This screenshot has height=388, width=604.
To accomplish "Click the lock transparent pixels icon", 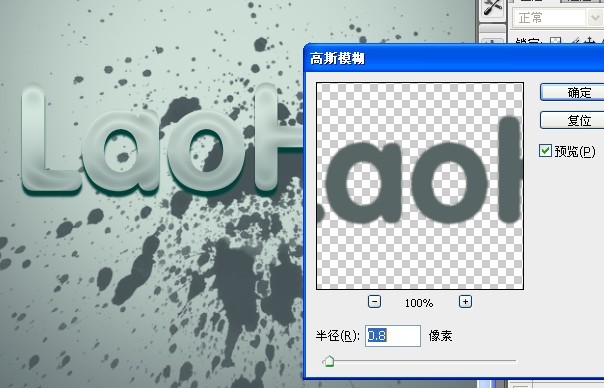I will [x=555, y=41].
